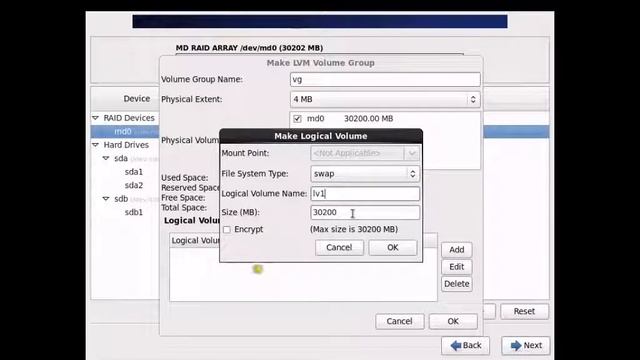Click the Max size is 30200 MB text
This screenshot has height=360, width=640.
click(354, 229)
